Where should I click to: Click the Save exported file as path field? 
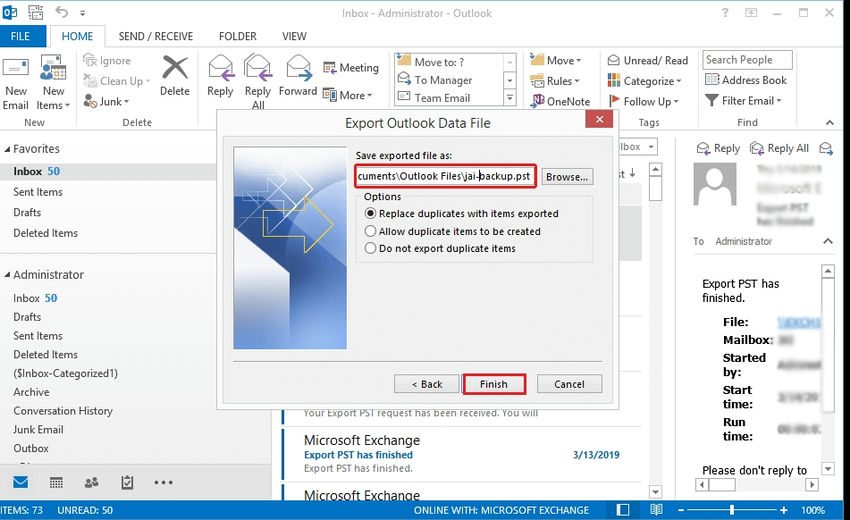point(445,176)
